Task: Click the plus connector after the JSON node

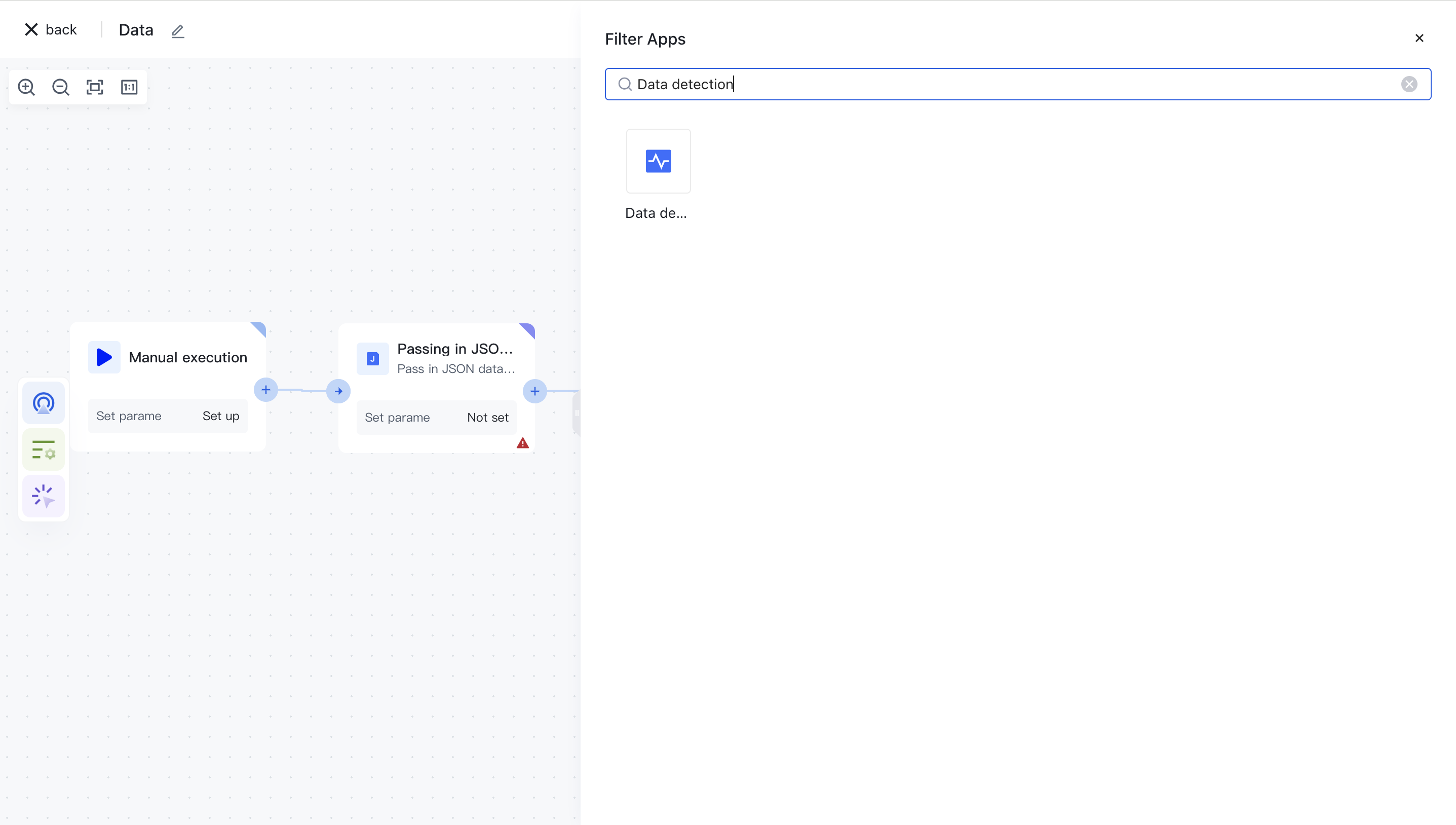Action: click(x=534, y=391)
